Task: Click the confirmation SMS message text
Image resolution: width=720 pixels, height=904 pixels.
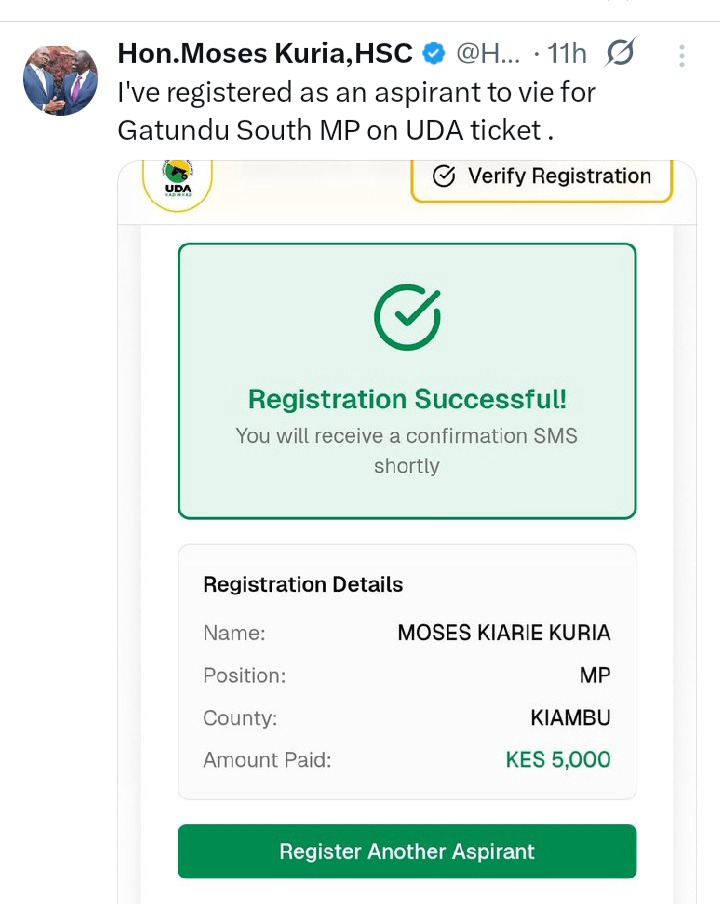Action: 407,451
